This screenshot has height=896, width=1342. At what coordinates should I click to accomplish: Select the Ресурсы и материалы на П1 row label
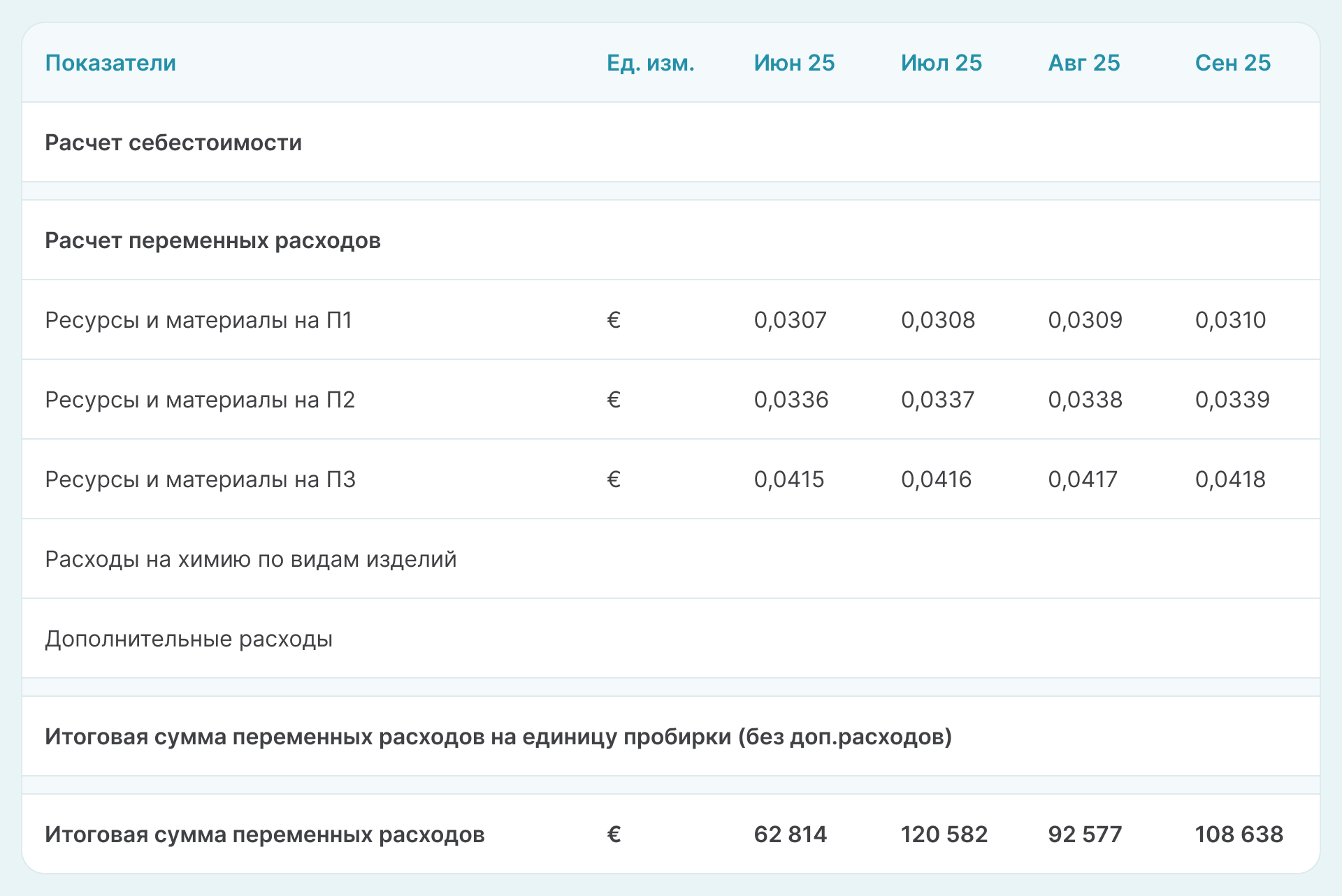[x=199, y=320]
